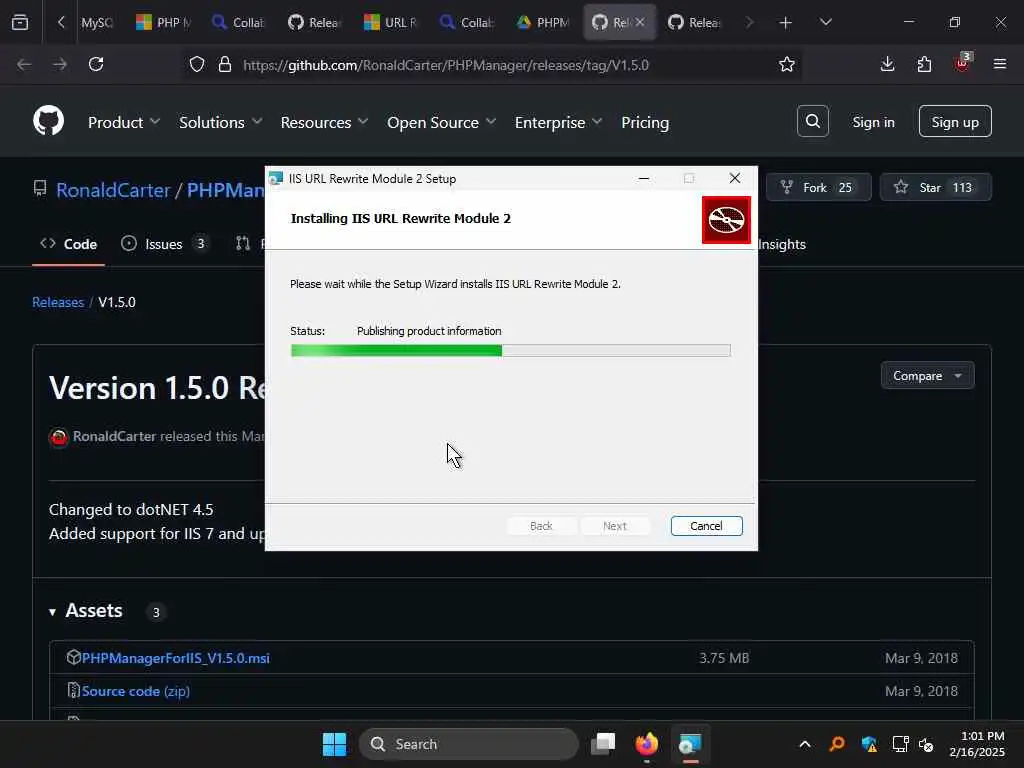Open the list all tabs dropdown
Viewport: 1024px width, 768px height.
[x=825, y=23]
